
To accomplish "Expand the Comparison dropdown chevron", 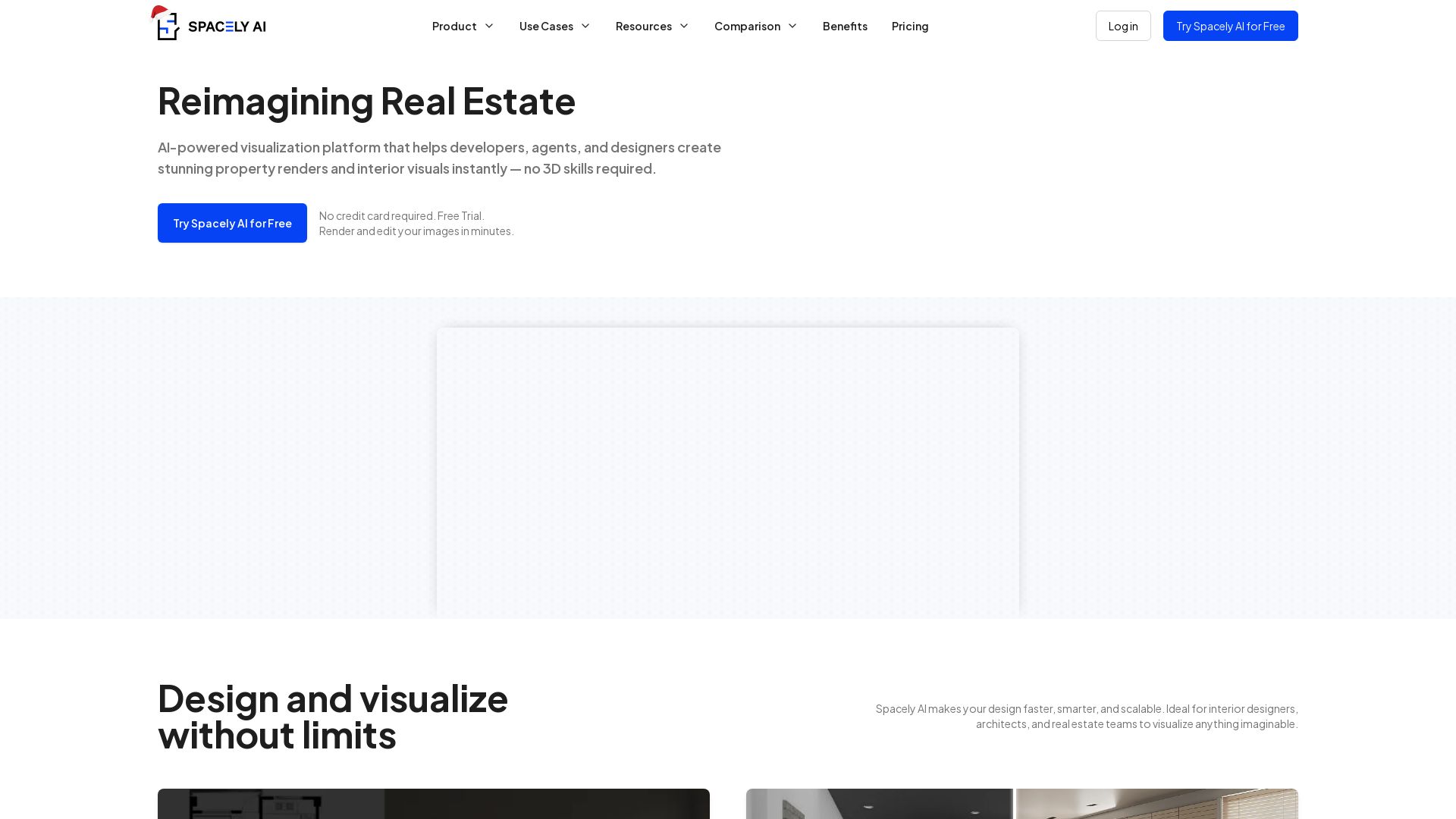I will click(792, 26).
